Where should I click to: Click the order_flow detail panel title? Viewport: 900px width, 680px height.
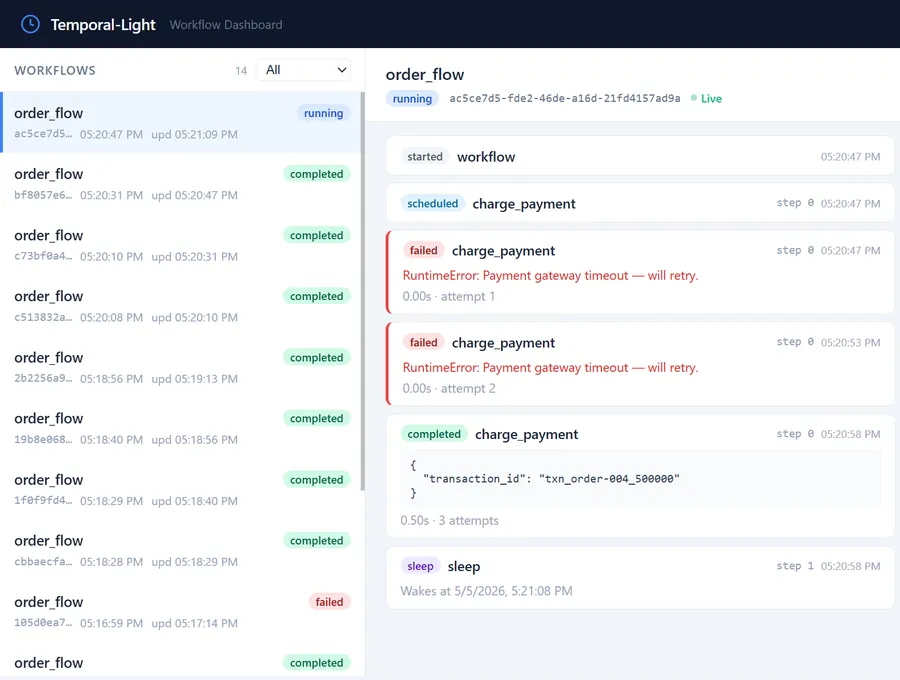[425, 75]
